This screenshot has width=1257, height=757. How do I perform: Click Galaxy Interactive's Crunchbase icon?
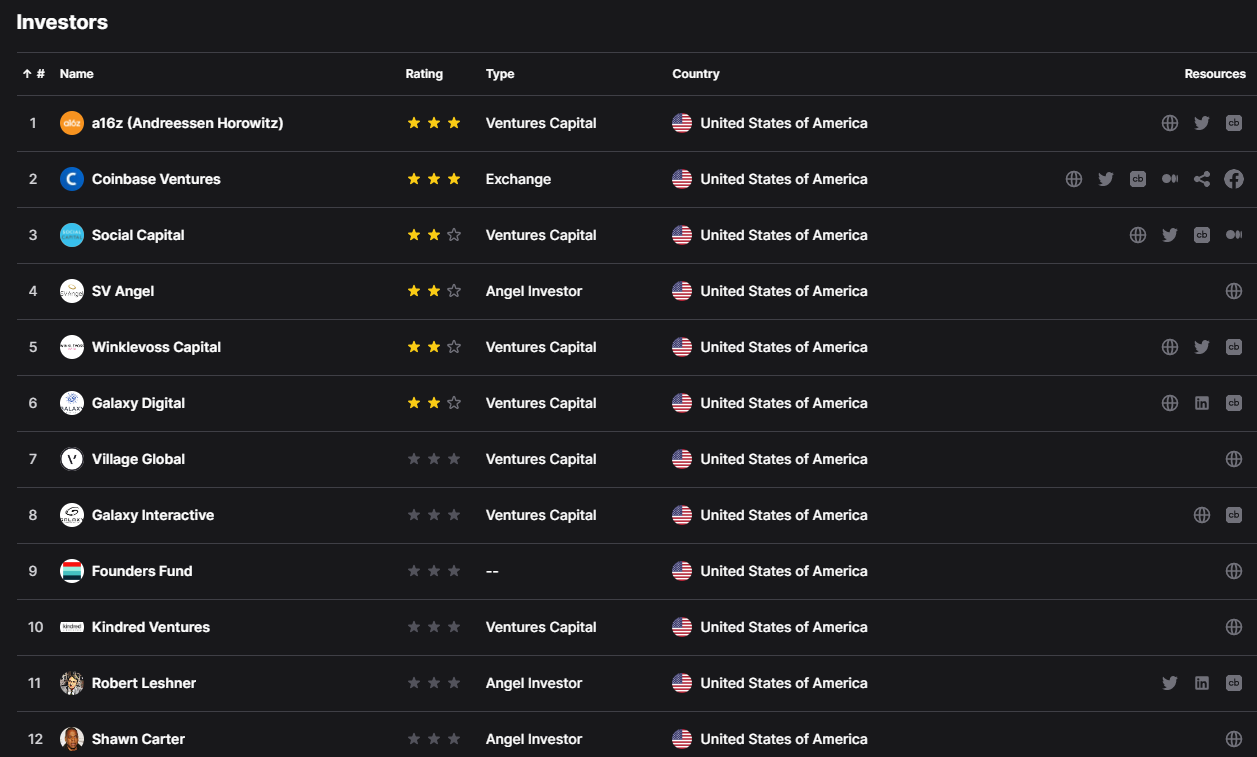point(1234,515)
